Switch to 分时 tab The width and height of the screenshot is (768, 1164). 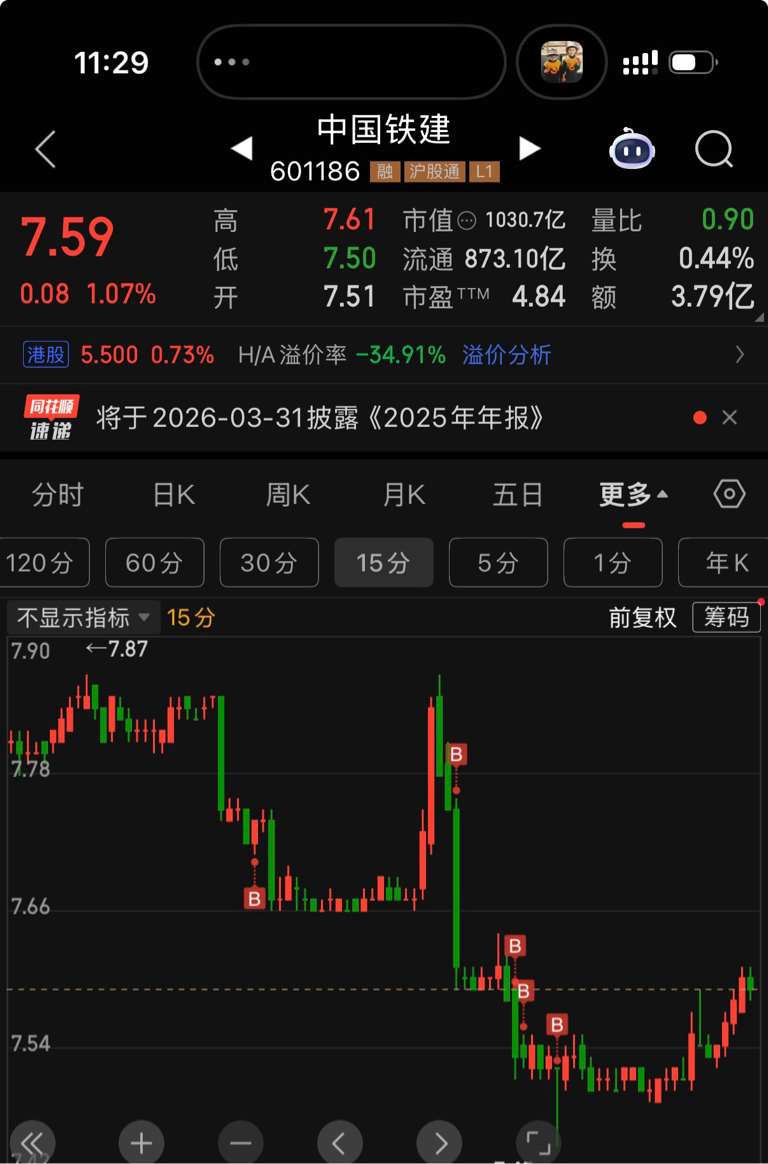pos(58,494)
